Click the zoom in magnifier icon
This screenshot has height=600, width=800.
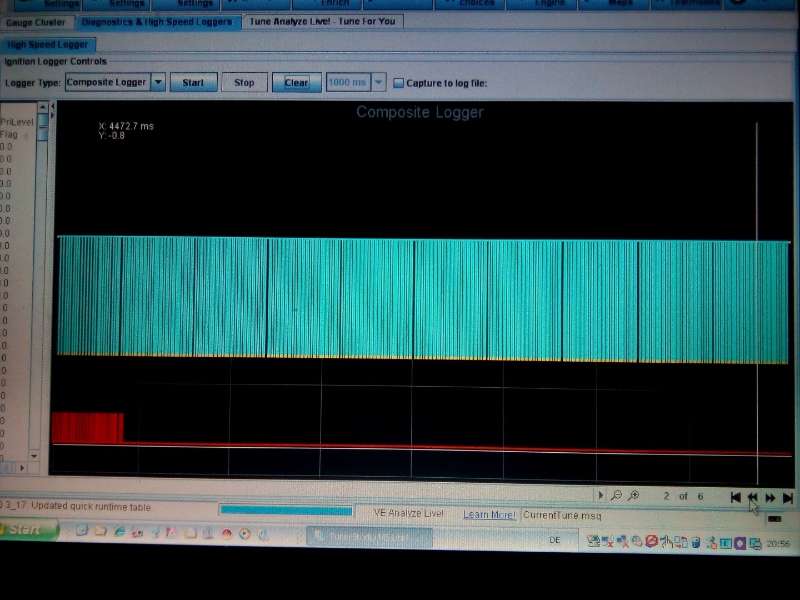(634, 496)
